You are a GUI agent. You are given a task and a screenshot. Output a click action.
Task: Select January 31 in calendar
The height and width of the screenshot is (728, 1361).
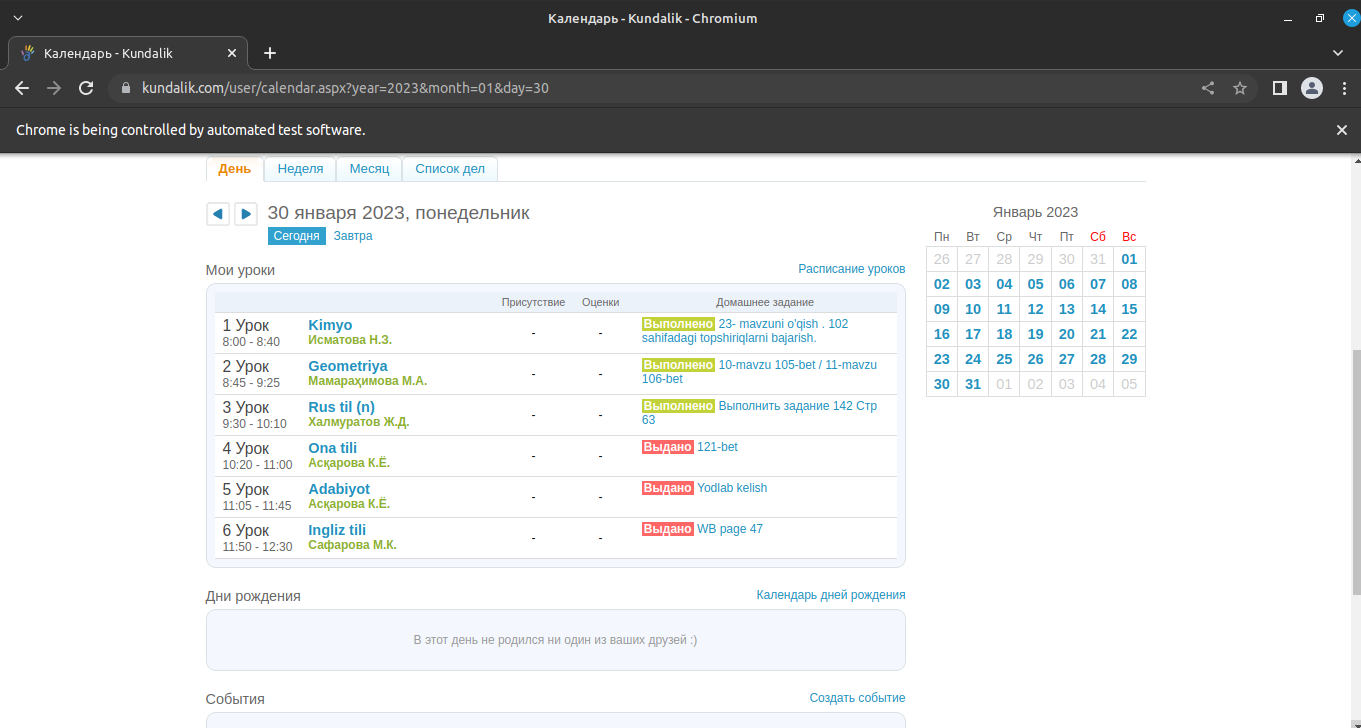coord(973,384)
